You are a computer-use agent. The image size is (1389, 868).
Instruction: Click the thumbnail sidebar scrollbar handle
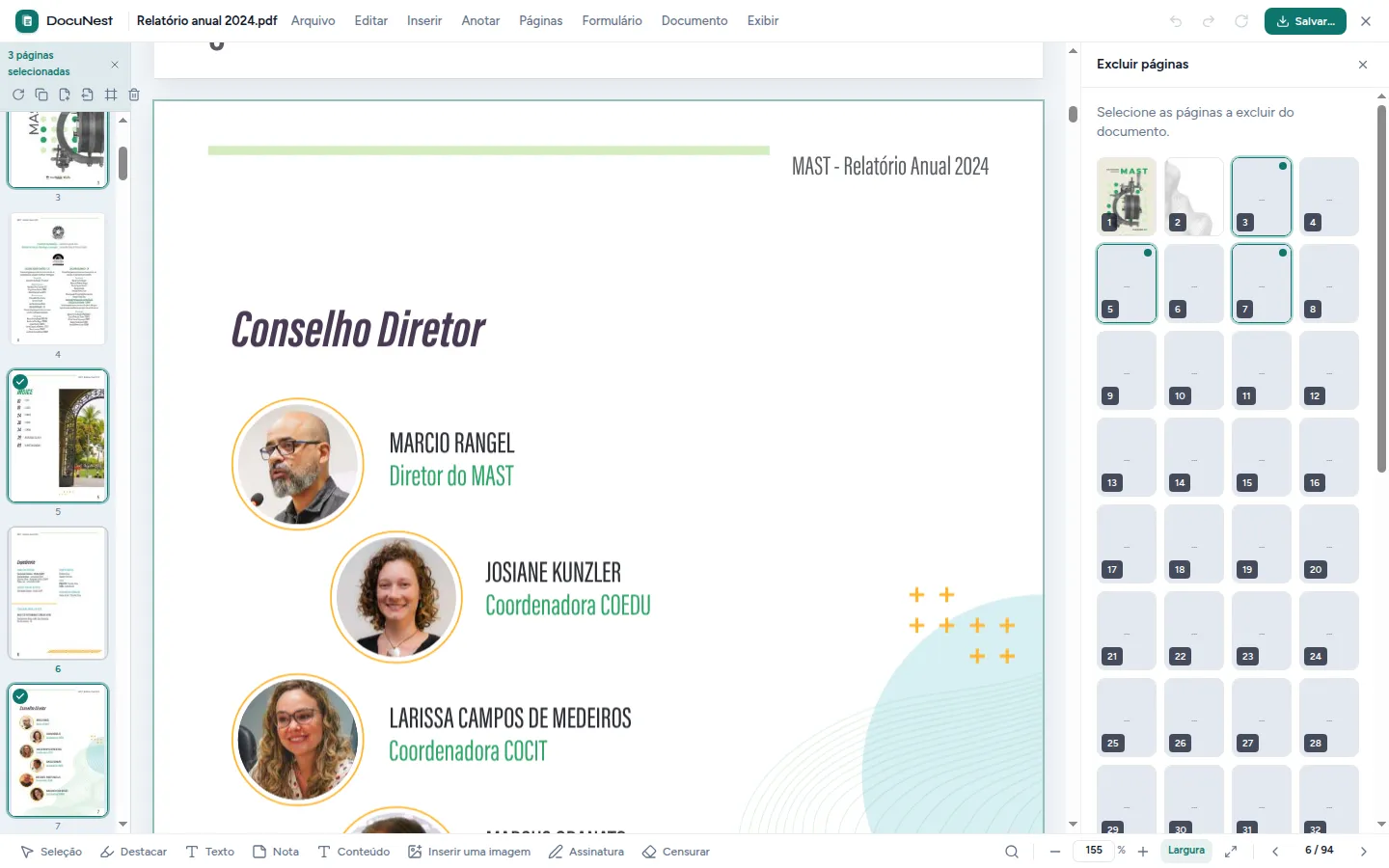point(123,163)
